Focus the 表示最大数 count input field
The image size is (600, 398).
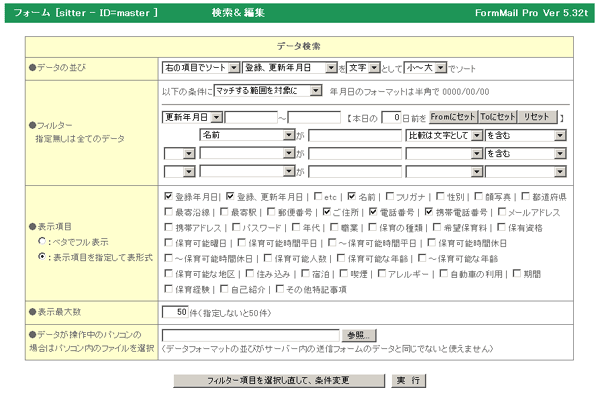(175, 312)
